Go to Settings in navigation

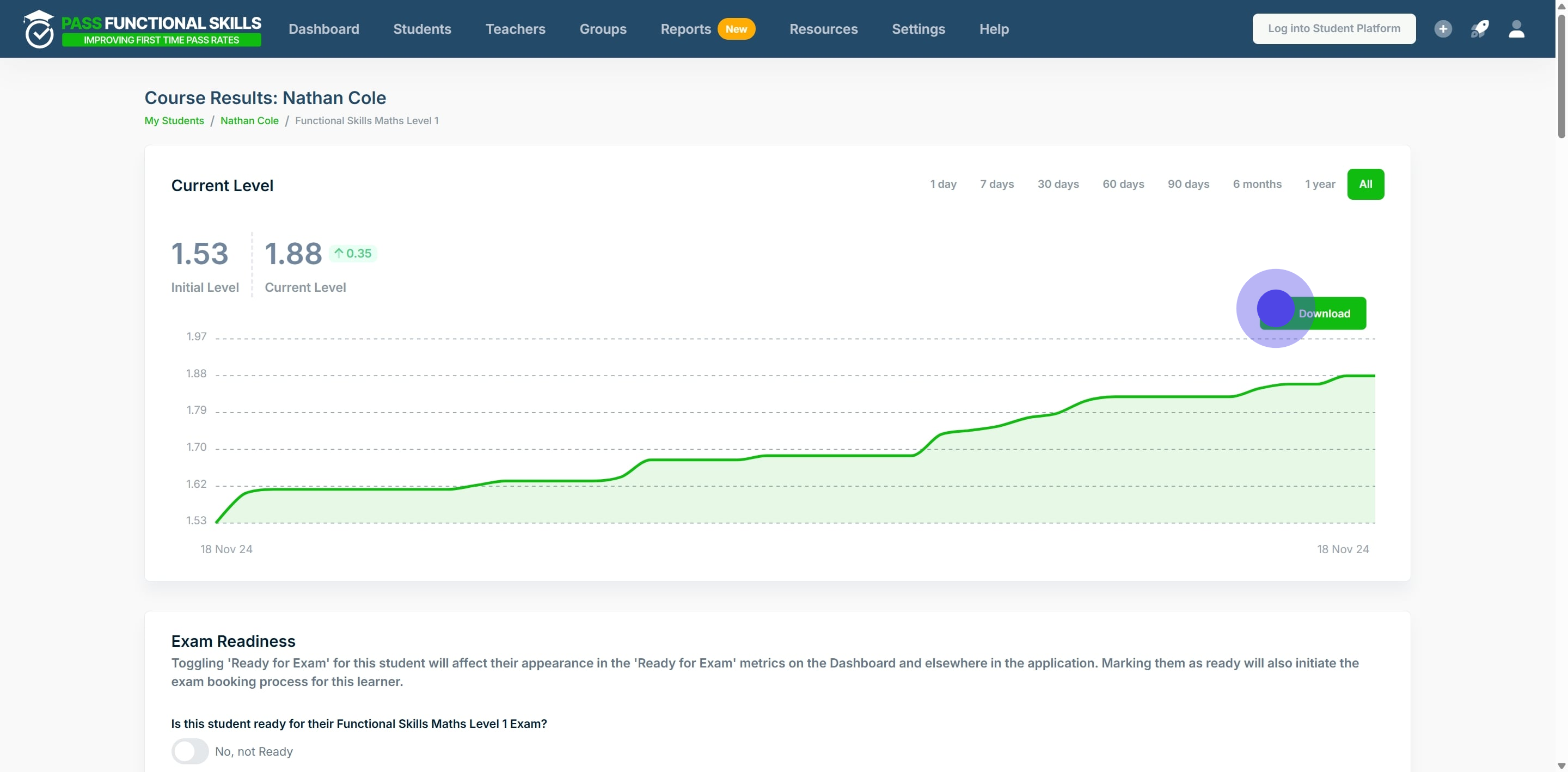click(918, 29)
